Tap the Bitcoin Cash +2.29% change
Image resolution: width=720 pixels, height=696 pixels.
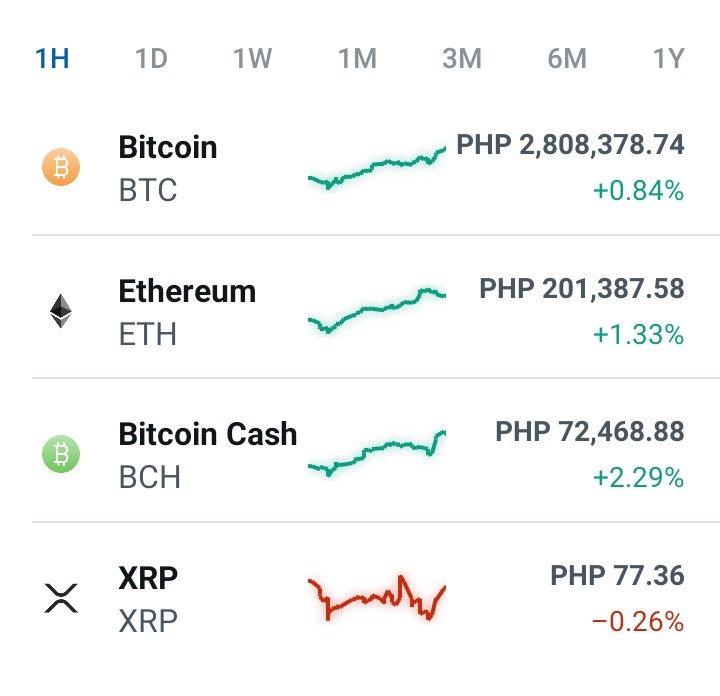(x=638, y=477)
